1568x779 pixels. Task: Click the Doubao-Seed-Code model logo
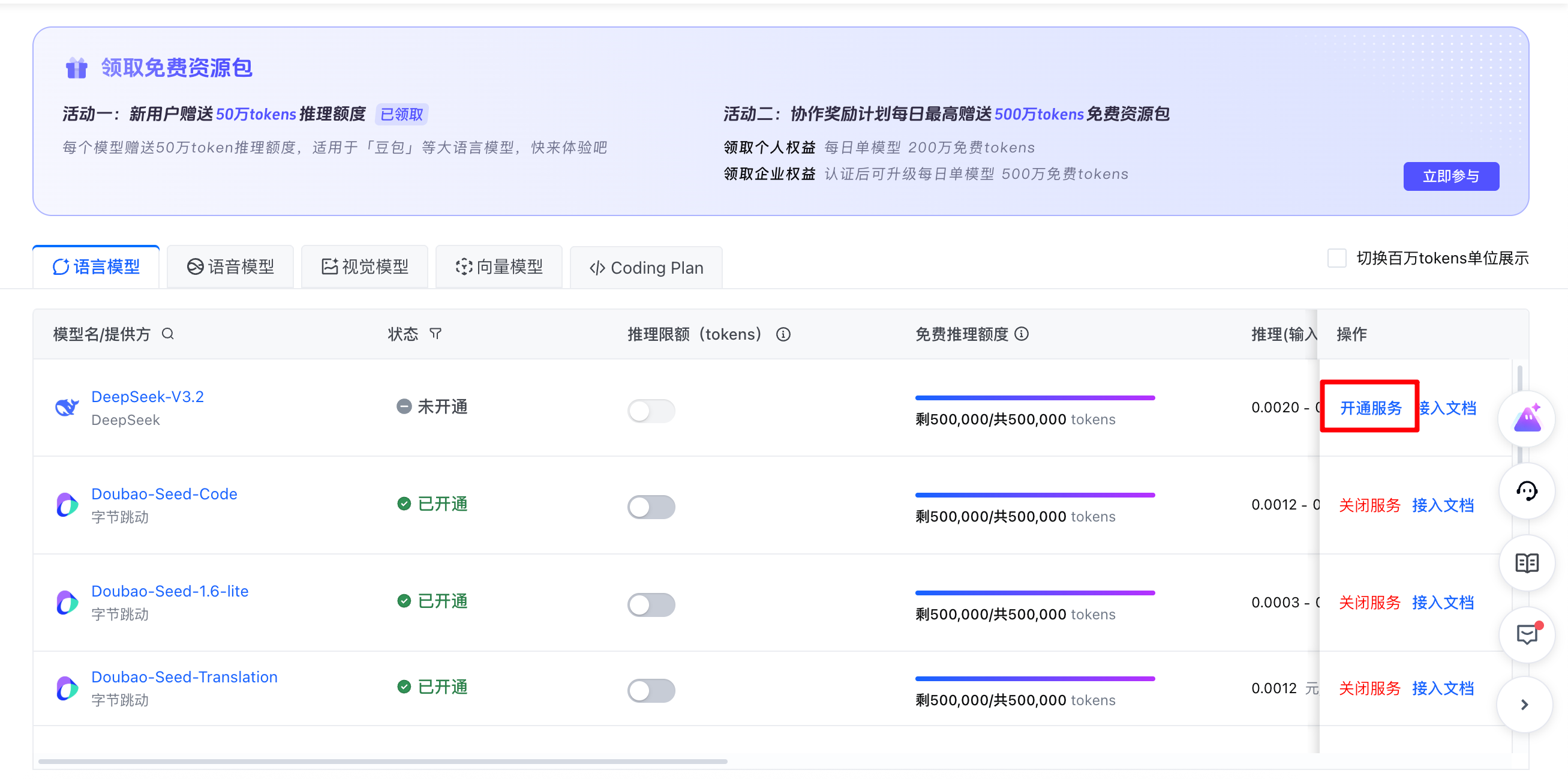click(67, 504)
